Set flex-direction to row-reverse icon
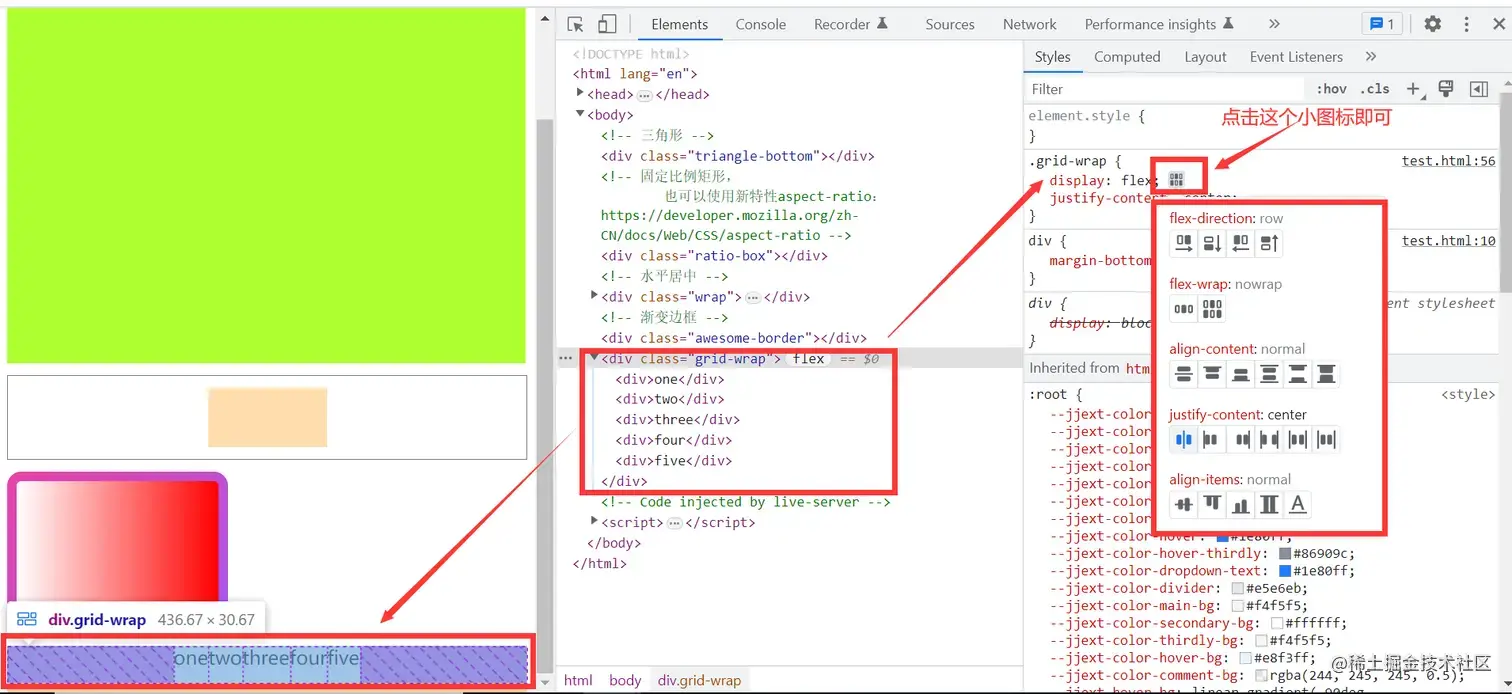Image resolution: width=1512 pixels, height=694 pixels. point(1241,243)
